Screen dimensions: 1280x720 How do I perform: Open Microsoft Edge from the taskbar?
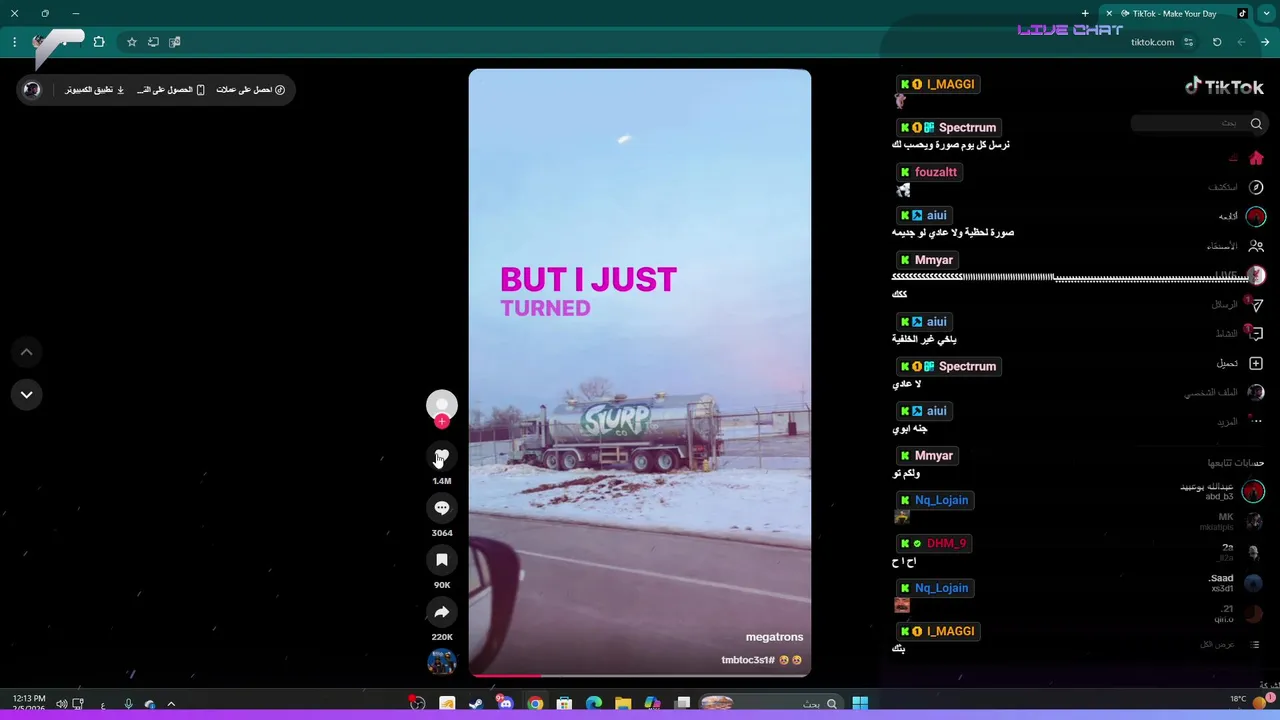click(593, 703)
